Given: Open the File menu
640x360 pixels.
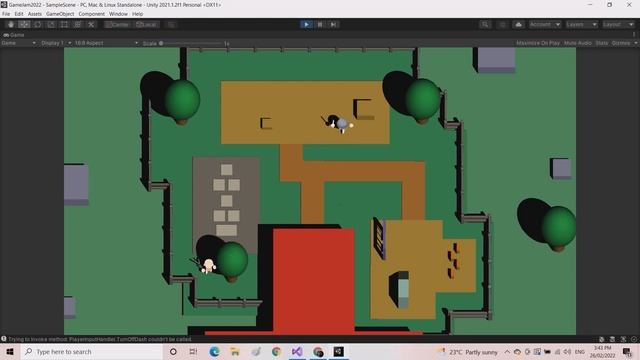Looking at the screenshot, I should 6,14.
